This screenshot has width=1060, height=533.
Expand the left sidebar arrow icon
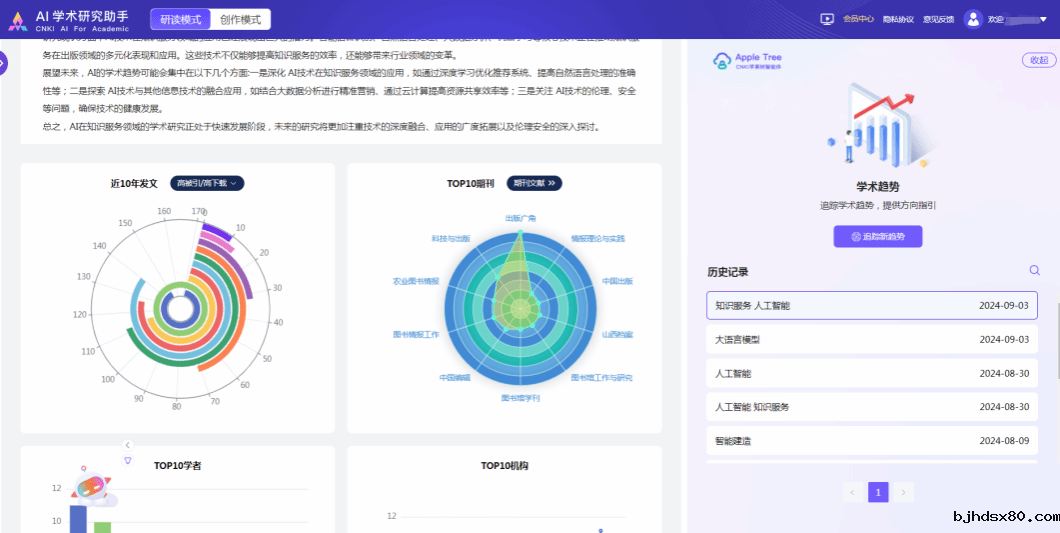point(3,63)
